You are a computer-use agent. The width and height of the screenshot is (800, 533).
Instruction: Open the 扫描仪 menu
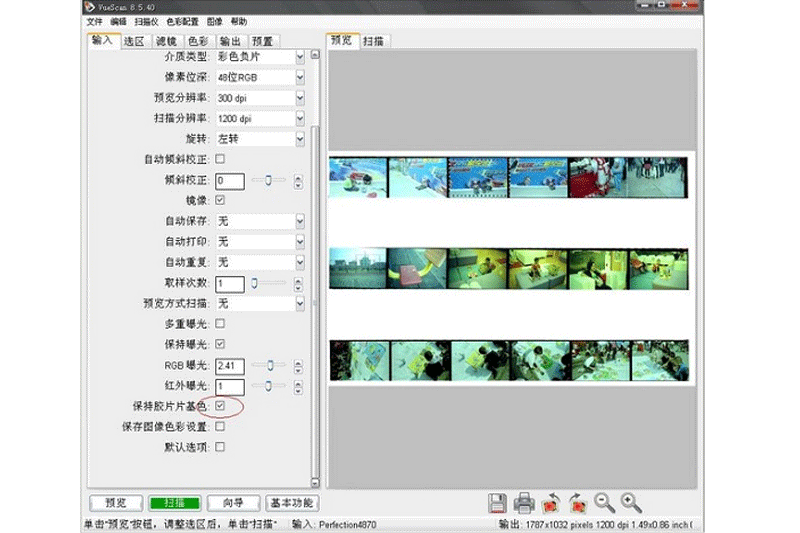(145, 21)
